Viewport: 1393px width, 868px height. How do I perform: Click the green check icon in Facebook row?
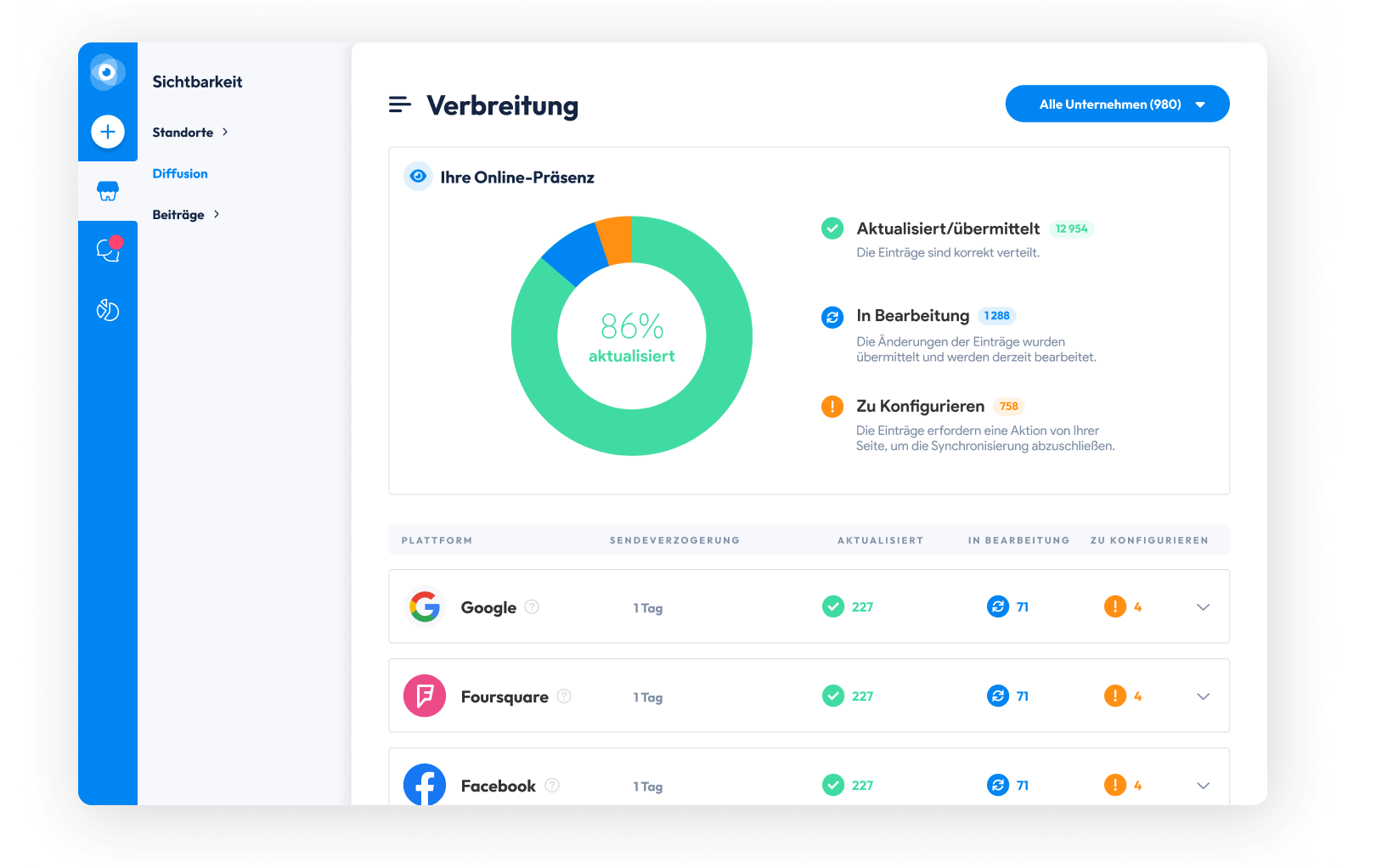[x=833, y=785]
